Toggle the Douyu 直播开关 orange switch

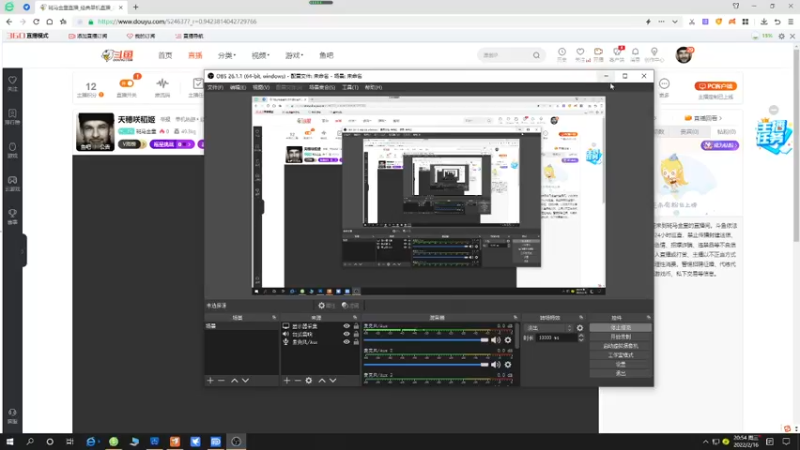[127, 83]
